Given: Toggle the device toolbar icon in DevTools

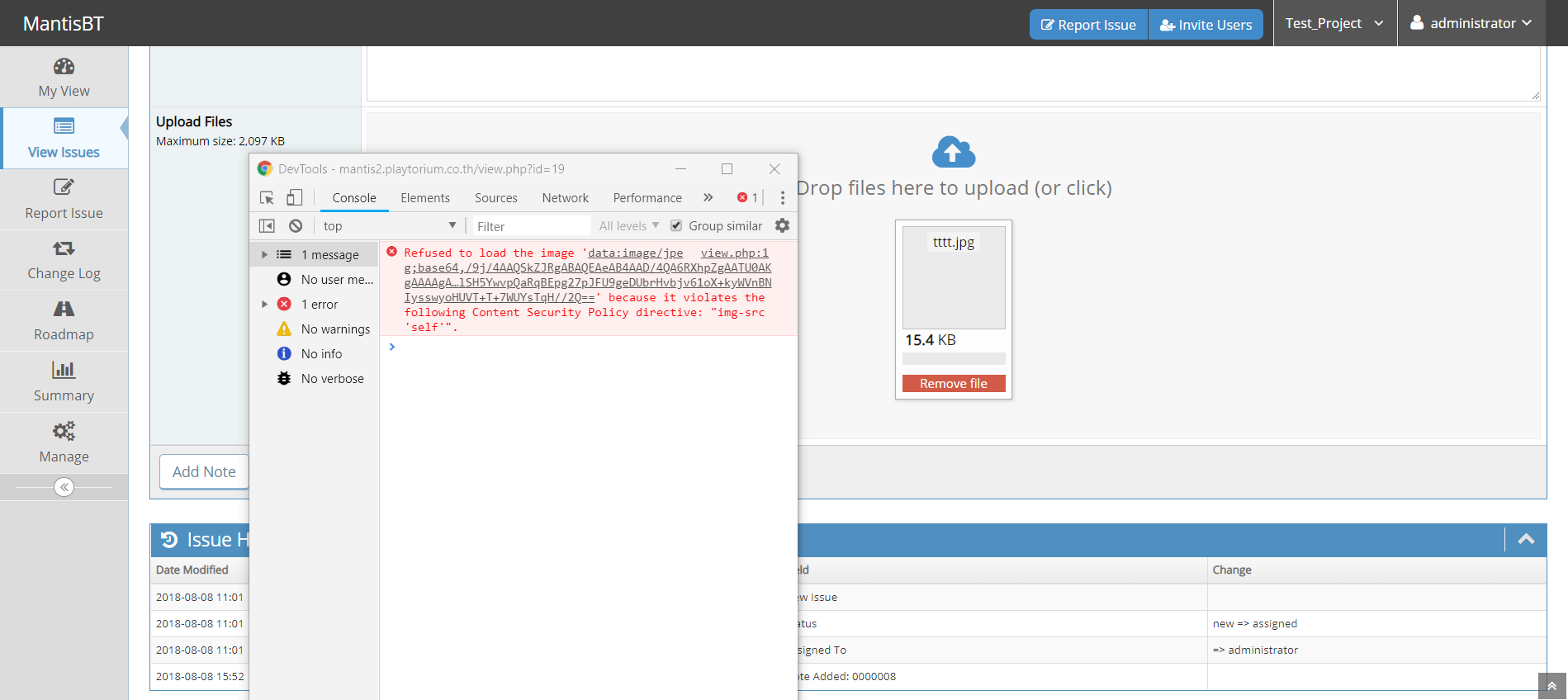Looking at the screenshot, I should [294, 198].
